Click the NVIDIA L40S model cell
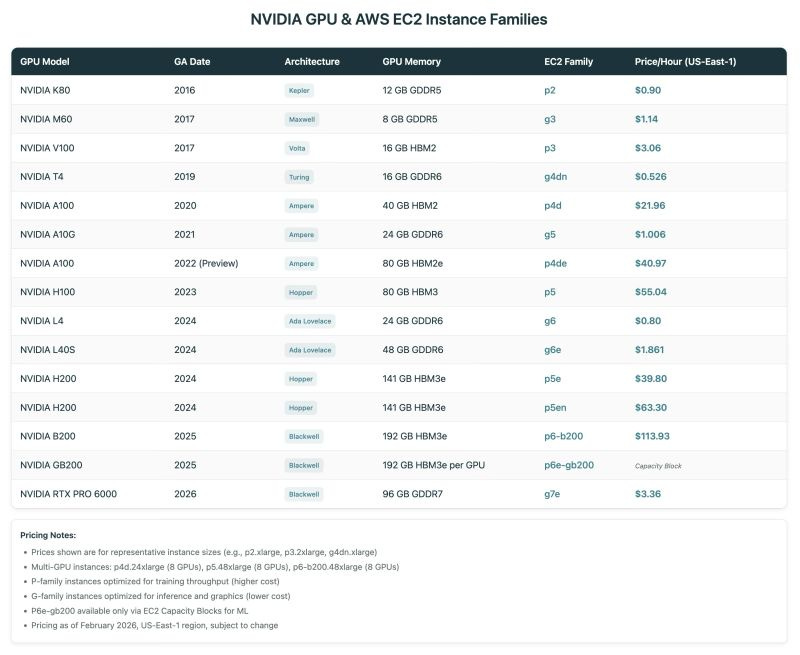Screen dimensions: 800x655 [x=47, y=350]
